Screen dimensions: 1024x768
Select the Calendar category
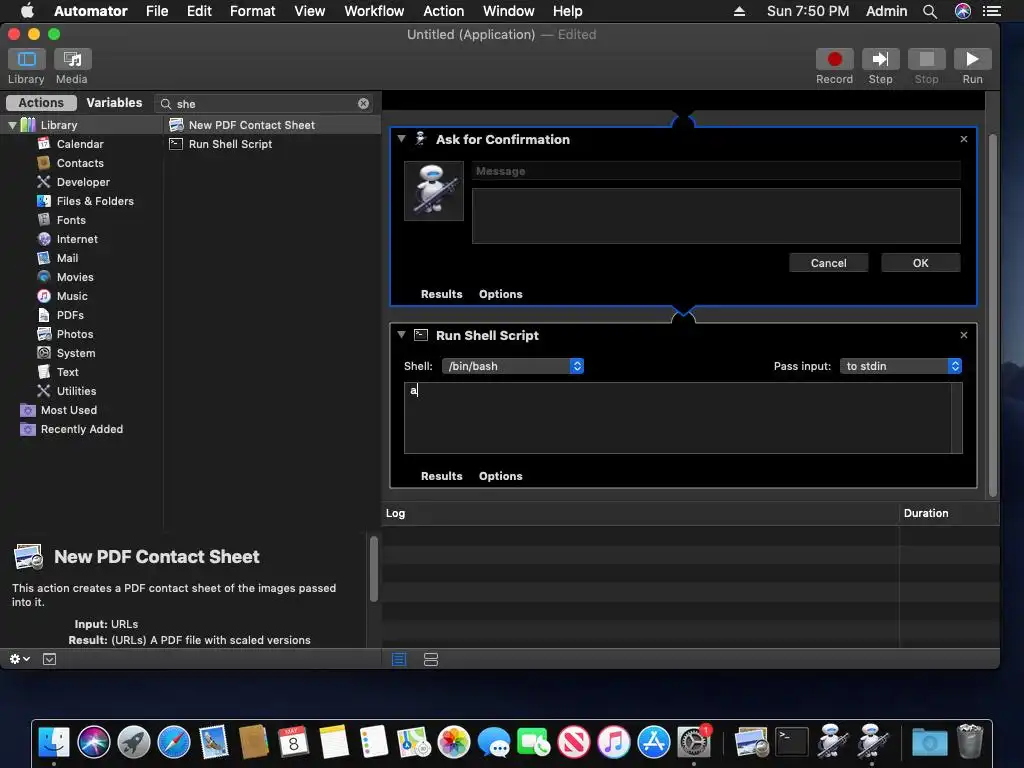pyautogui.click(x=80, y=144)
